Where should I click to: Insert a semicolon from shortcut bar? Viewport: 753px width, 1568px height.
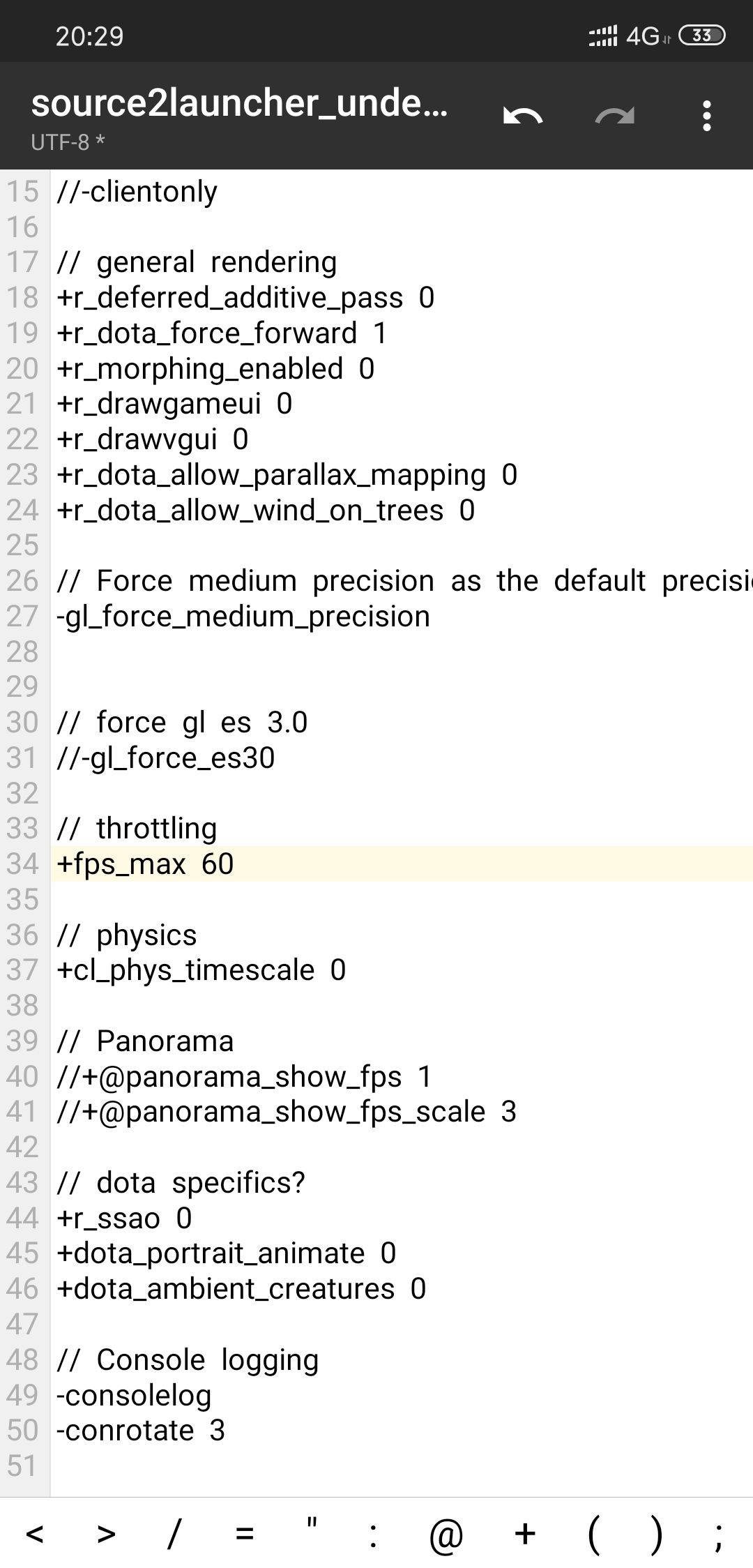(718, 1533)
